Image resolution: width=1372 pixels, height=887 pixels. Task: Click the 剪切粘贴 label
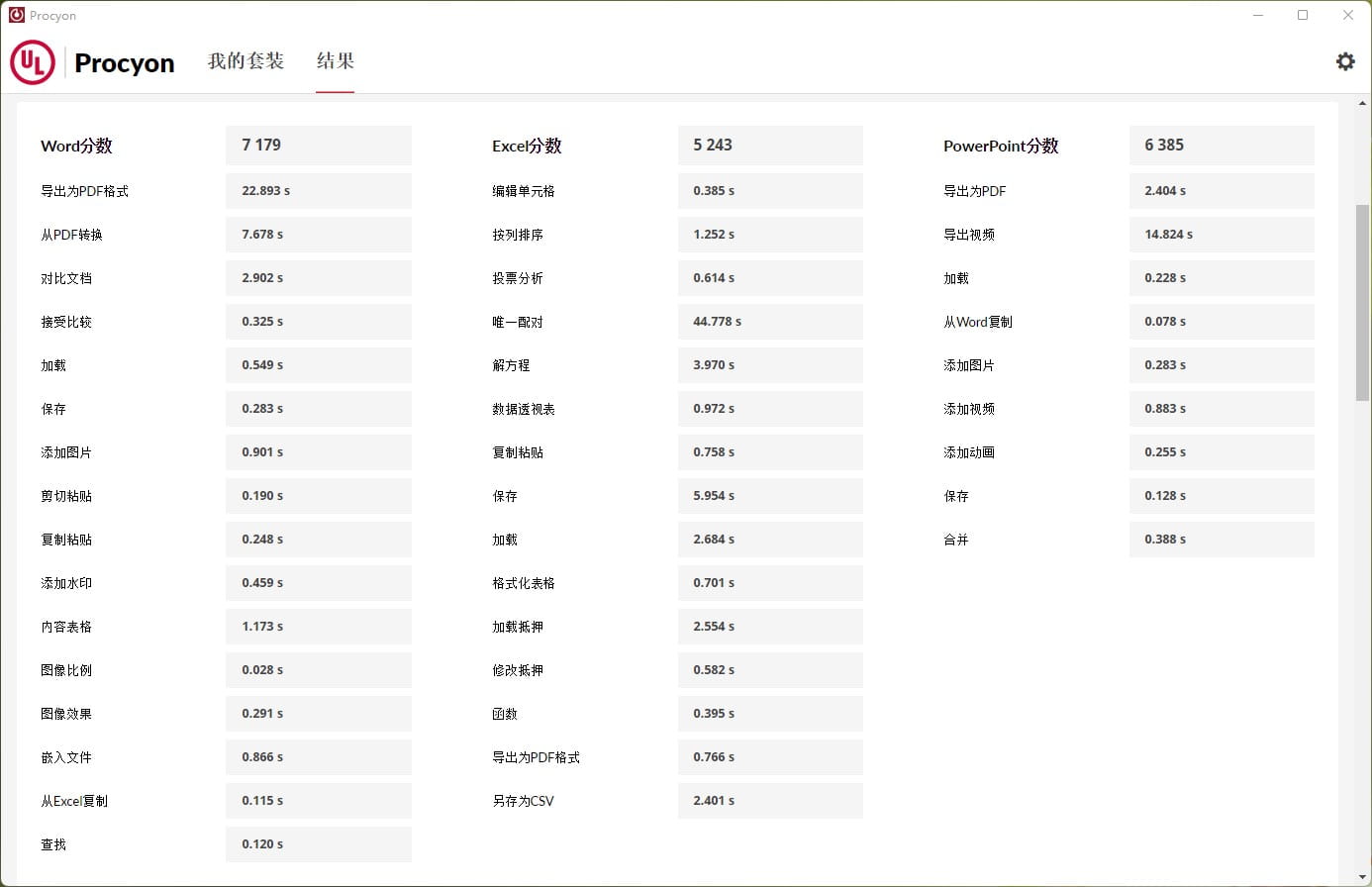pyautogui.click(x=66, y=496)
